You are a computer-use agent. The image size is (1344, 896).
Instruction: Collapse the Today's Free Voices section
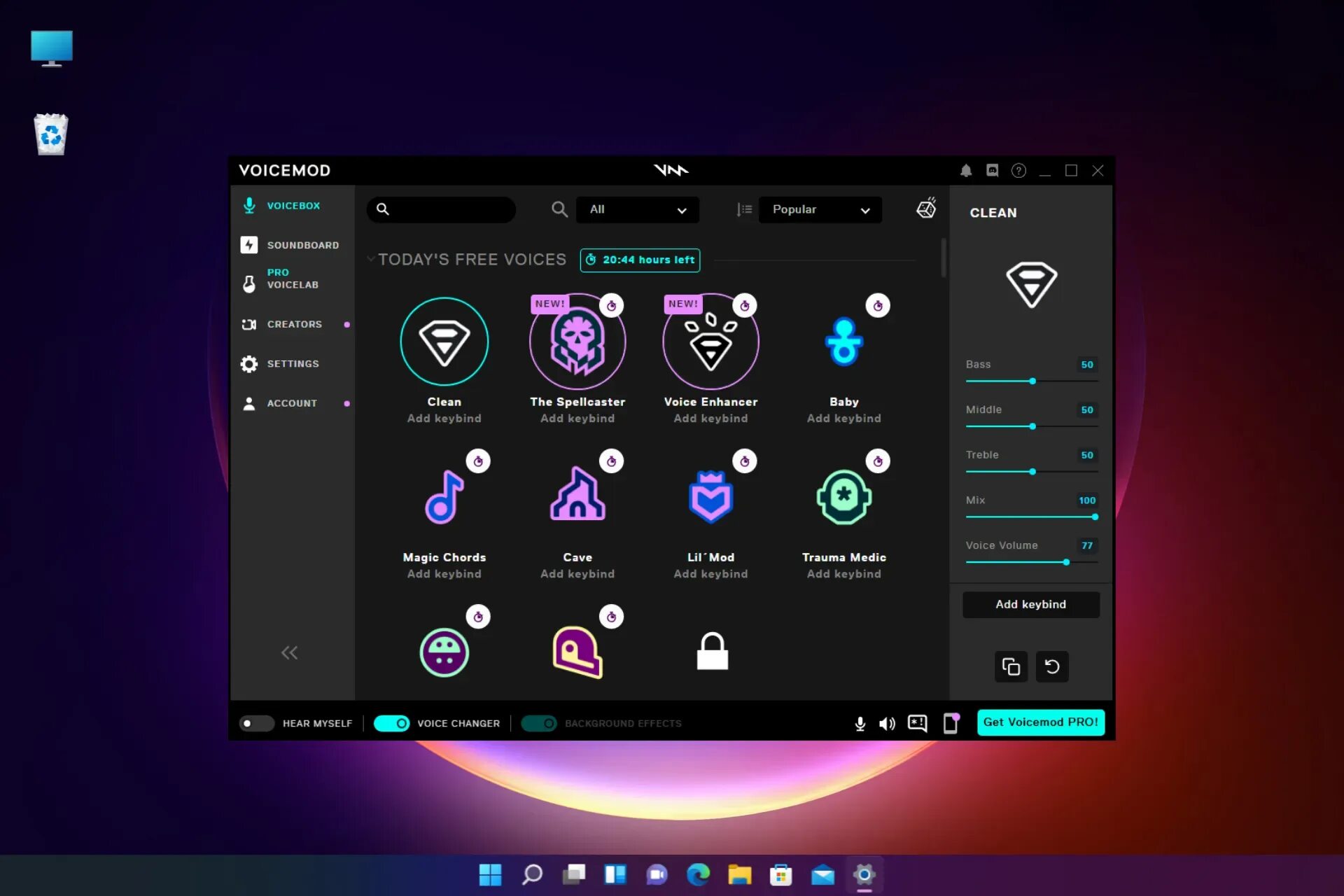coord(371,258)
